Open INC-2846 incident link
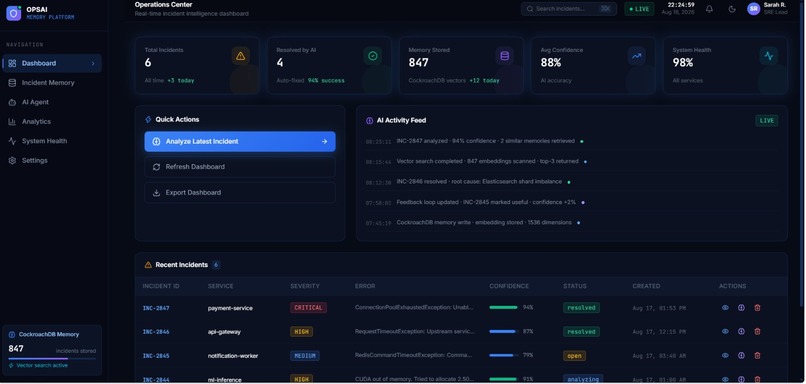 pyautogui.click(x=156, y=332)
